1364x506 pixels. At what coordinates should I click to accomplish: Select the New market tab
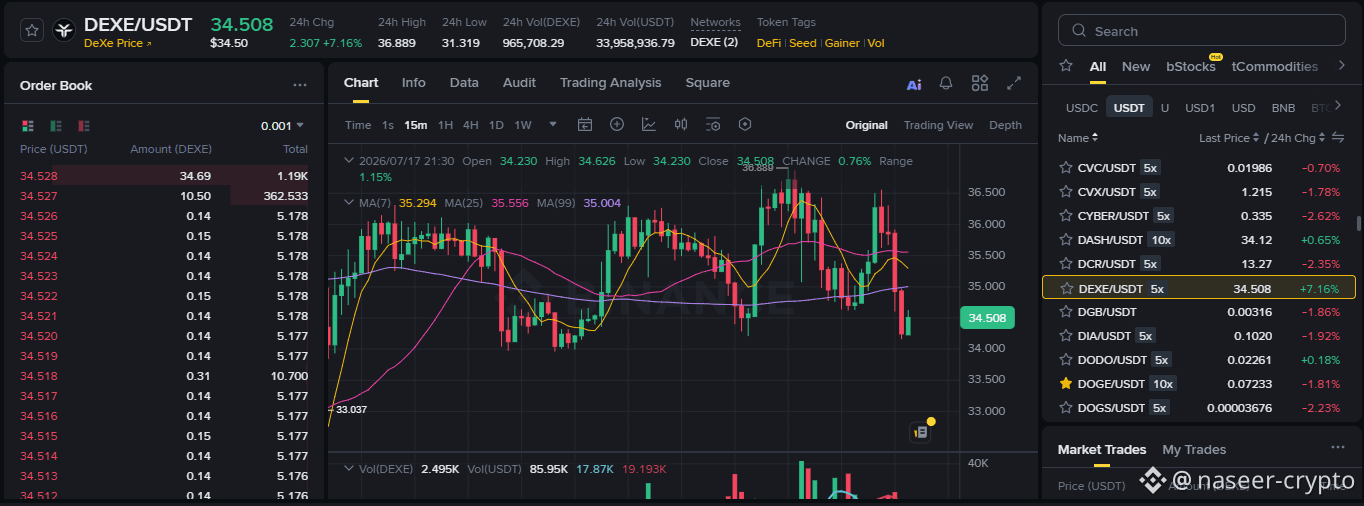pyautogui.click(x=1136, y=66)
